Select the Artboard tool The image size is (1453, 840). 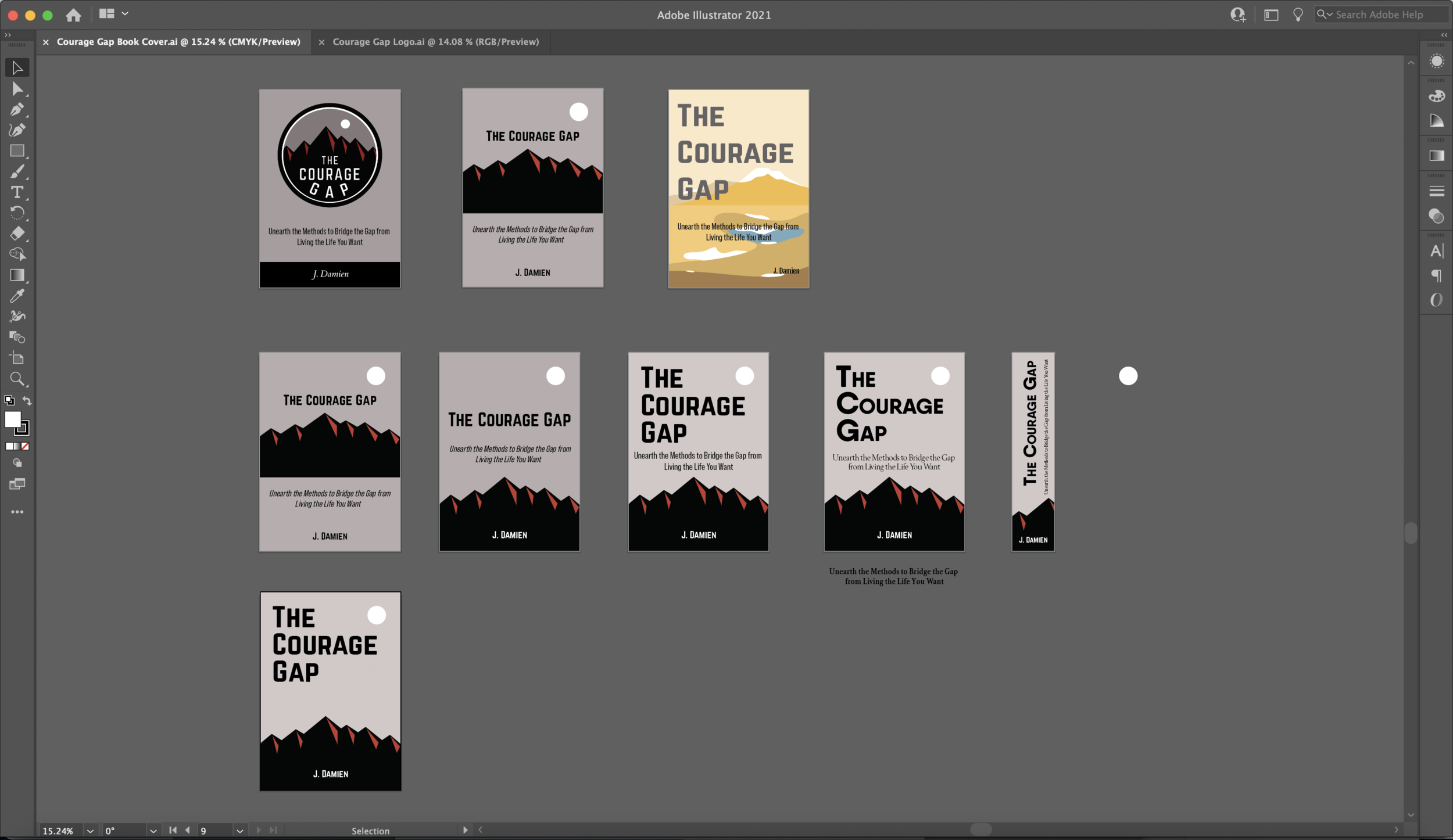[17, 358]
